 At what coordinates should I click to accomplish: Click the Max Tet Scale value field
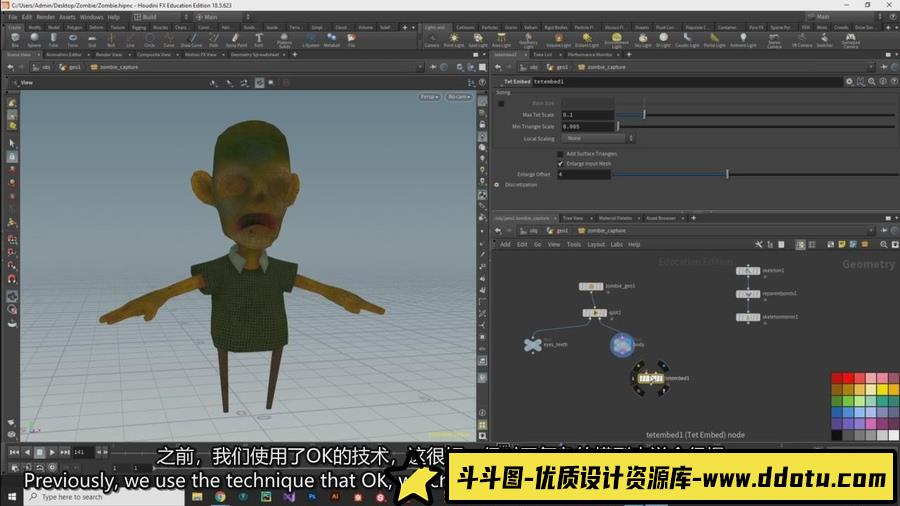(587, 115)
